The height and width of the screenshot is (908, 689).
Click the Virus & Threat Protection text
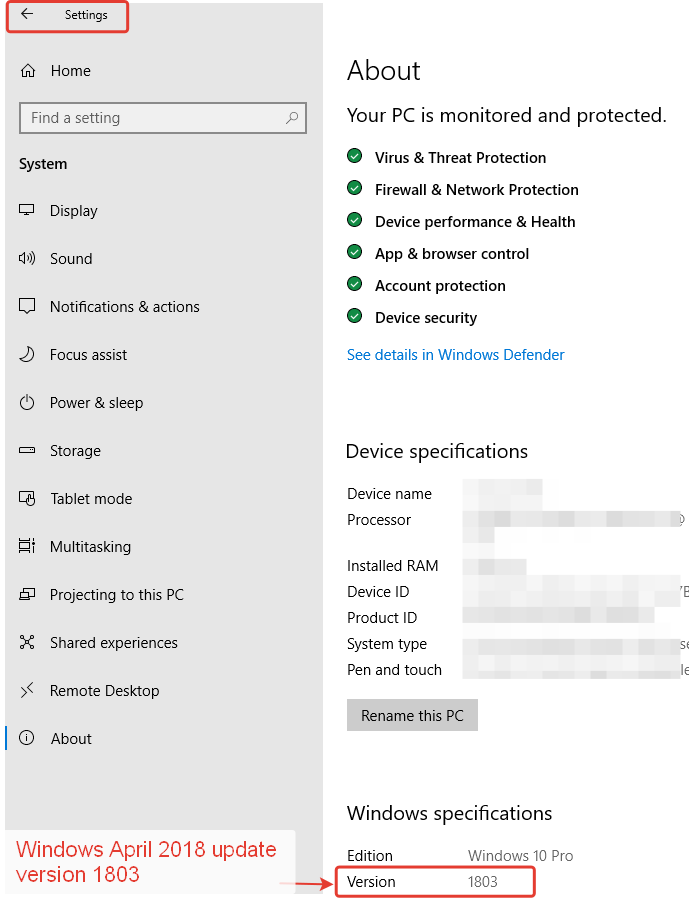tap(460, 158)
